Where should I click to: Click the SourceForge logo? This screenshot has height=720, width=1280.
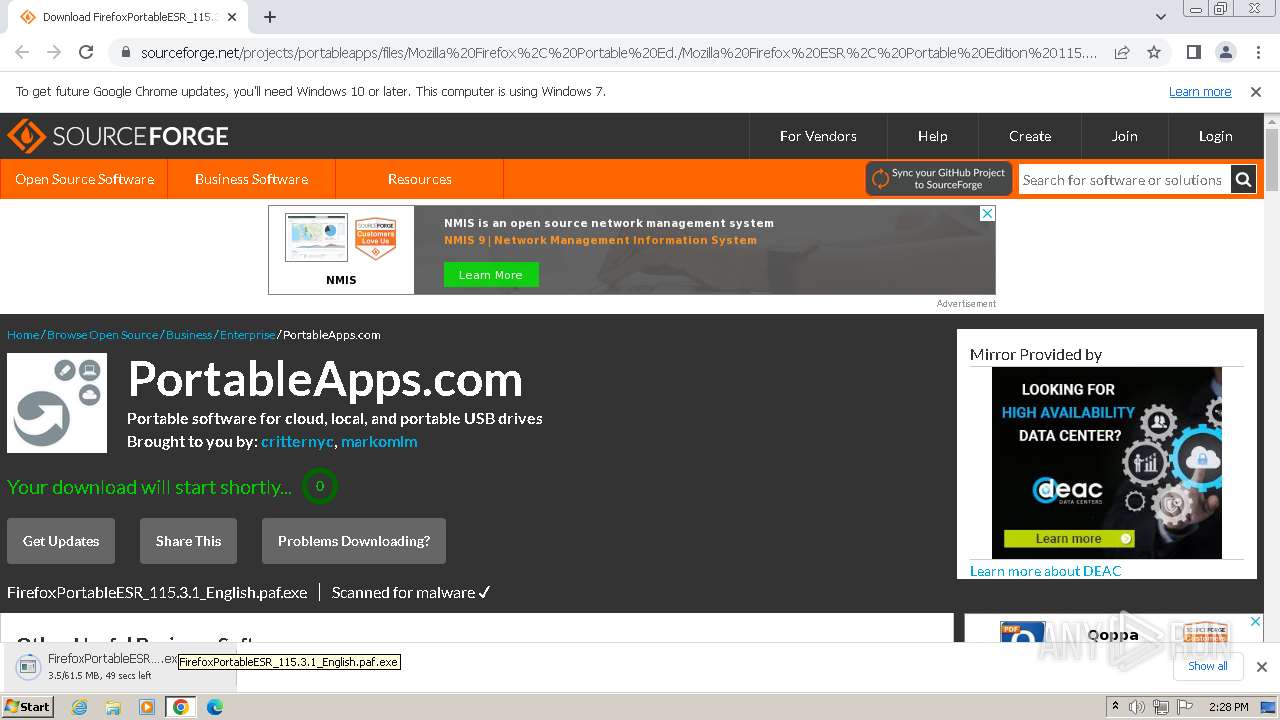118,136
